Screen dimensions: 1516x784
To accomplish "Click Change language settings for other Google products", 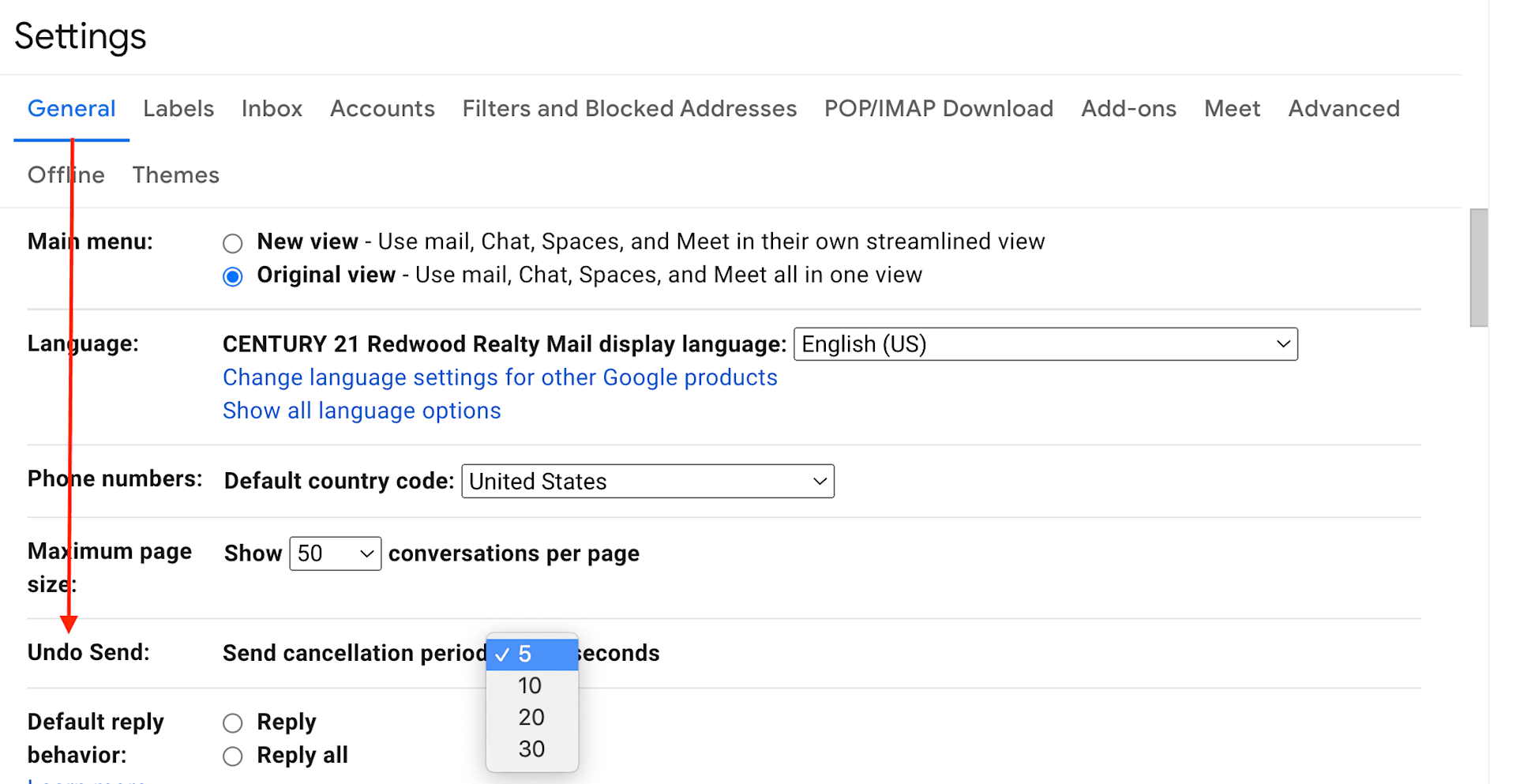I will coord(500,377).
